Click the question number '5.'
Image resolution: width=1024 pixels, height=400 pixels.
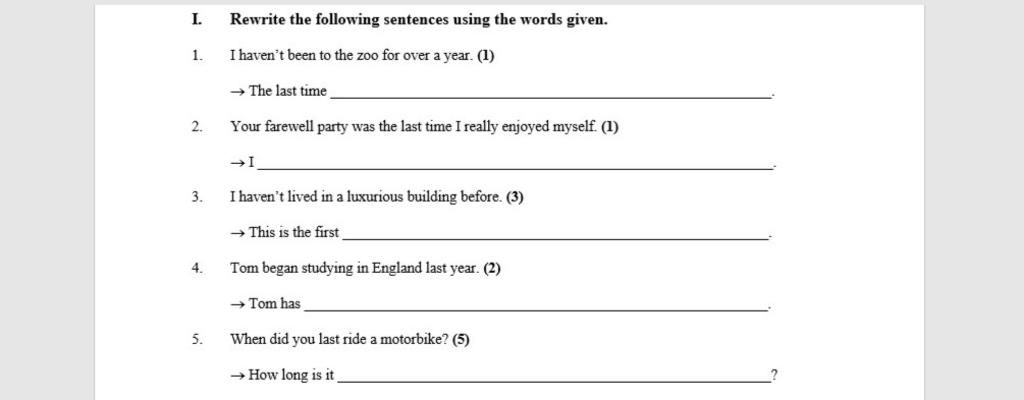tap(197, 339)
